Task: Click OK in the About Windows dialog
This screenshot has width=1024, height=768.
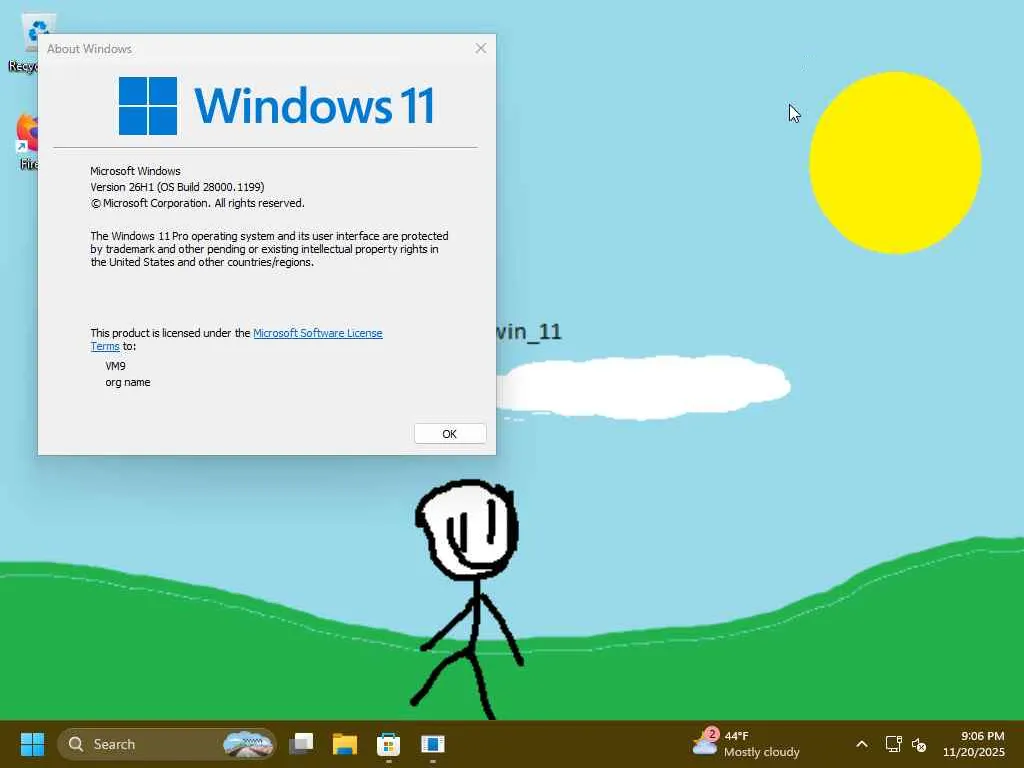Action: point(450,434)
